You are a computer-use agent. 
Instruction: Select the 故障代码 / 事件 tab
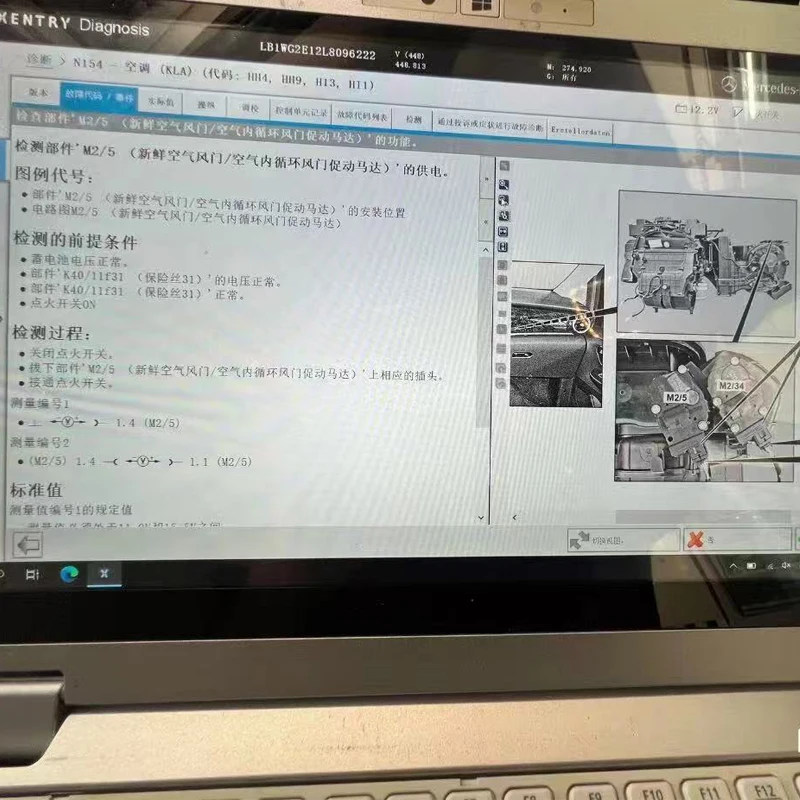click(x=98, y=96)
